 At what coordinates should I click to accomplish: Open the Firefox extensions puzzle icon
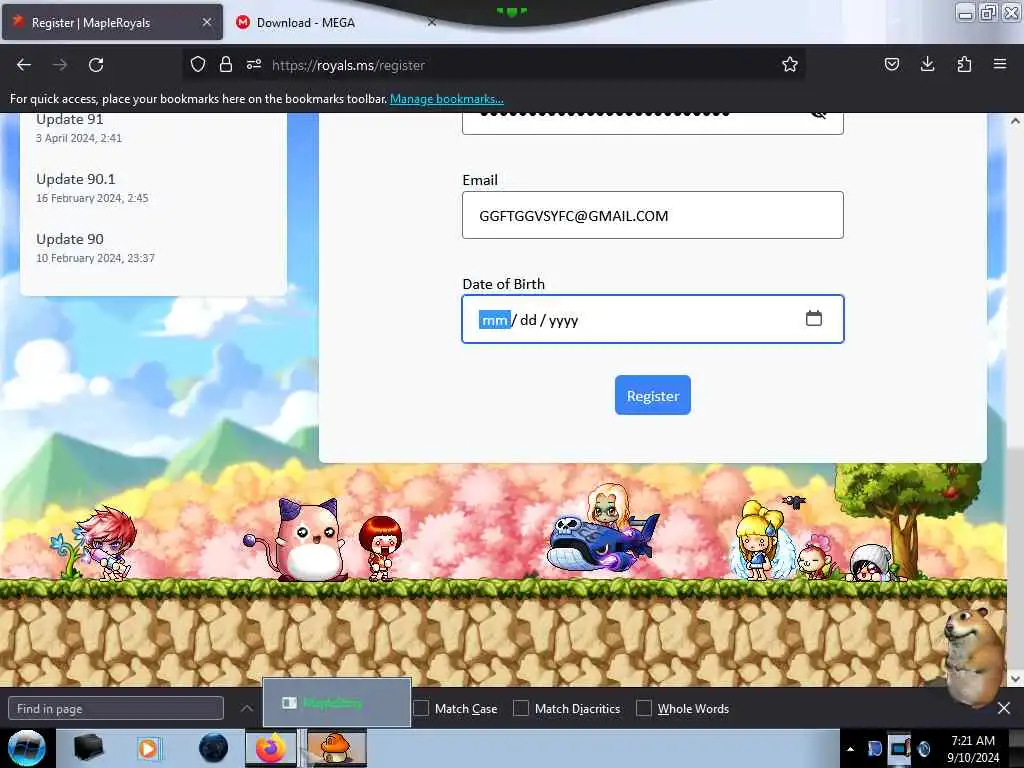(x=964, y=64)
